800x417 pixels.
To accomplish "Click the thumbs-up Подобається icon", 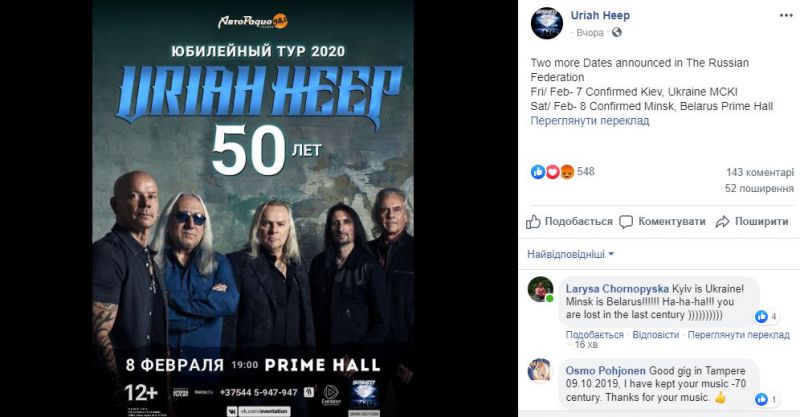I will (x=533, y=222).
